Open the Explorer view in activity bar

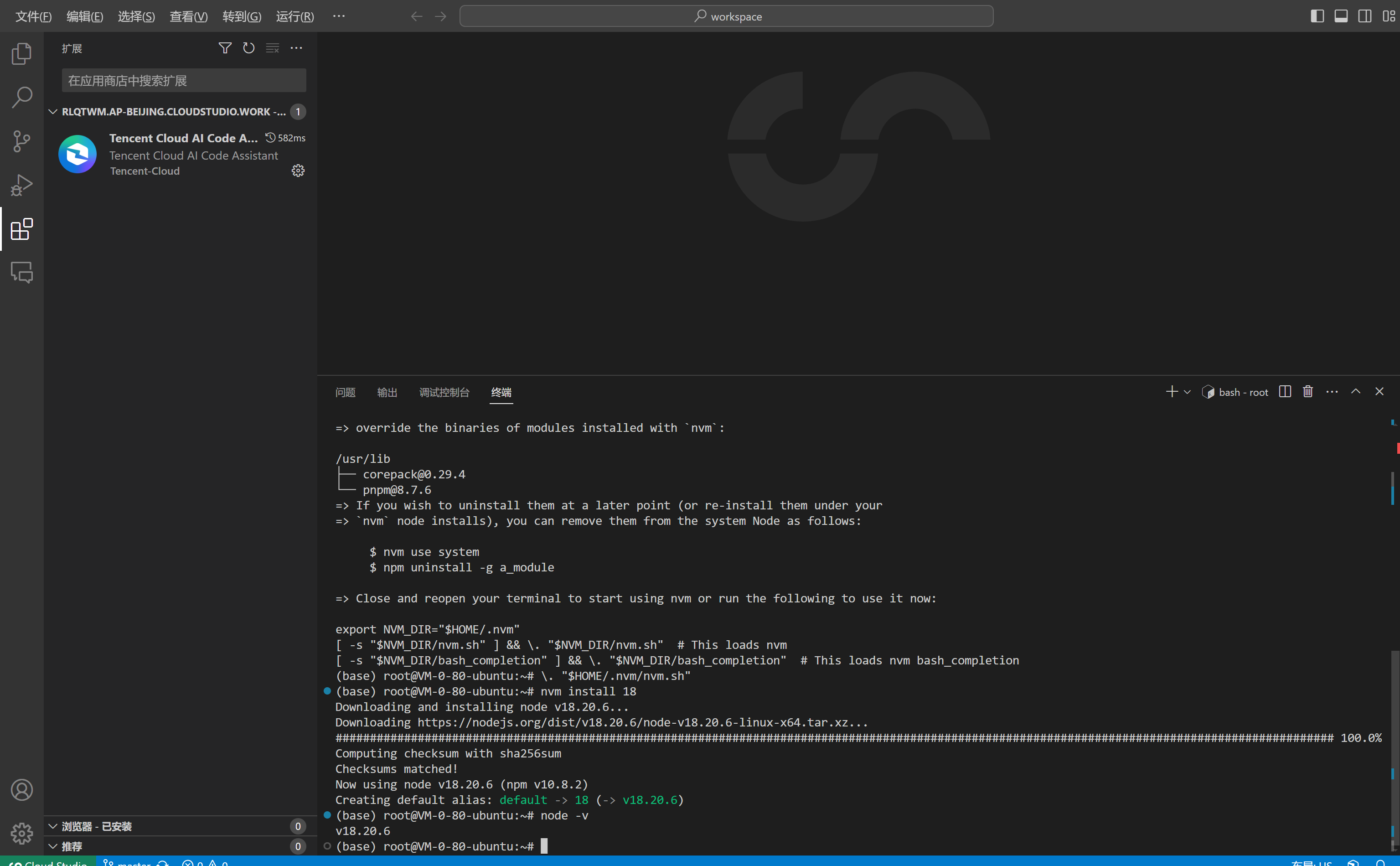point(22,54)
